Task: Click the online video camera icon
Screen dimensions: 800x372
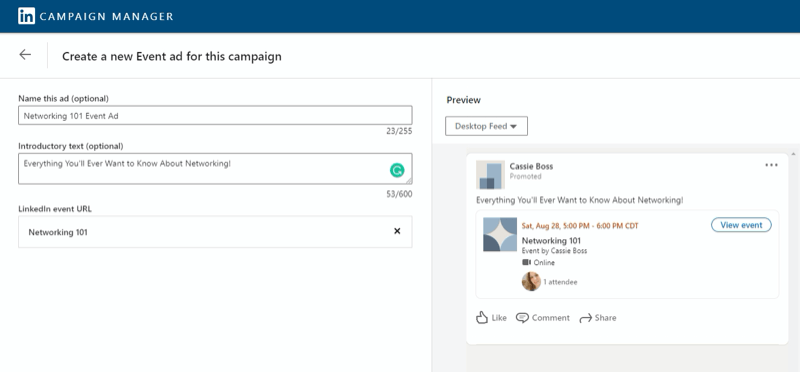Action: click(x=527, y=262)
